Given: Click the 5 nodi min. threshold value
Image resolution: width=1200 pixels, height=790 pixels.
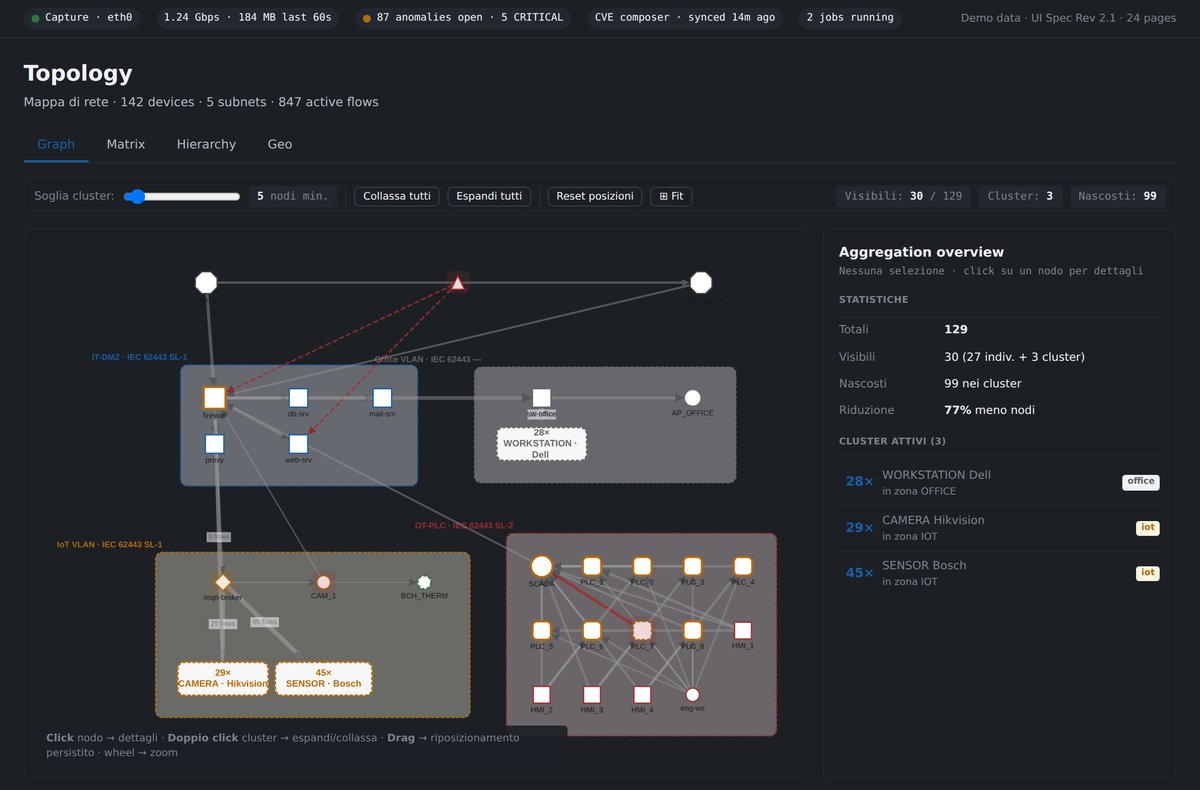Looking at the screenshot, I should click(x=293, y=196).
